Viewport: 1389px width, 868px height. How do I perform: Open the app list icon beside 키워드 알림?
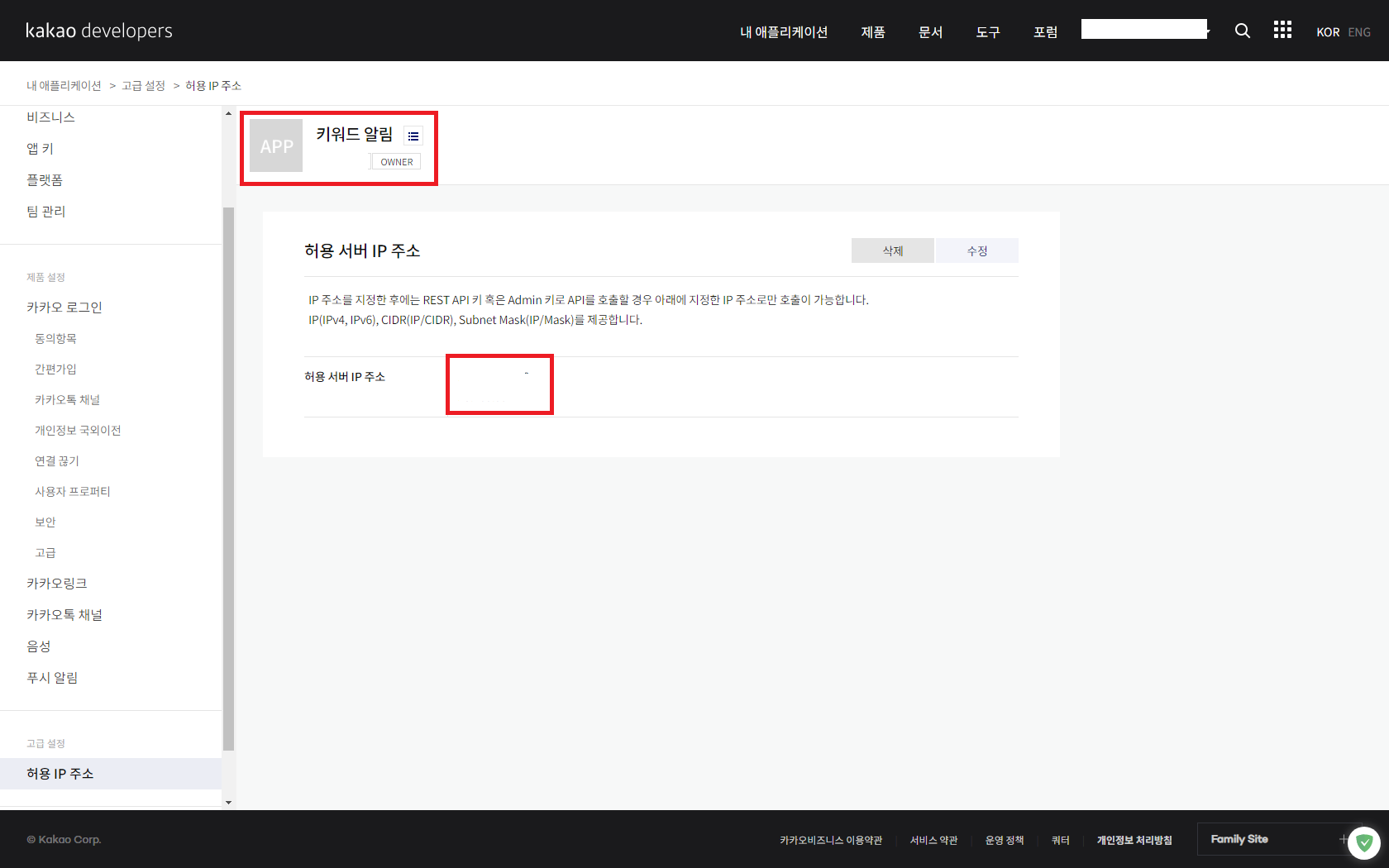(413, 136)
